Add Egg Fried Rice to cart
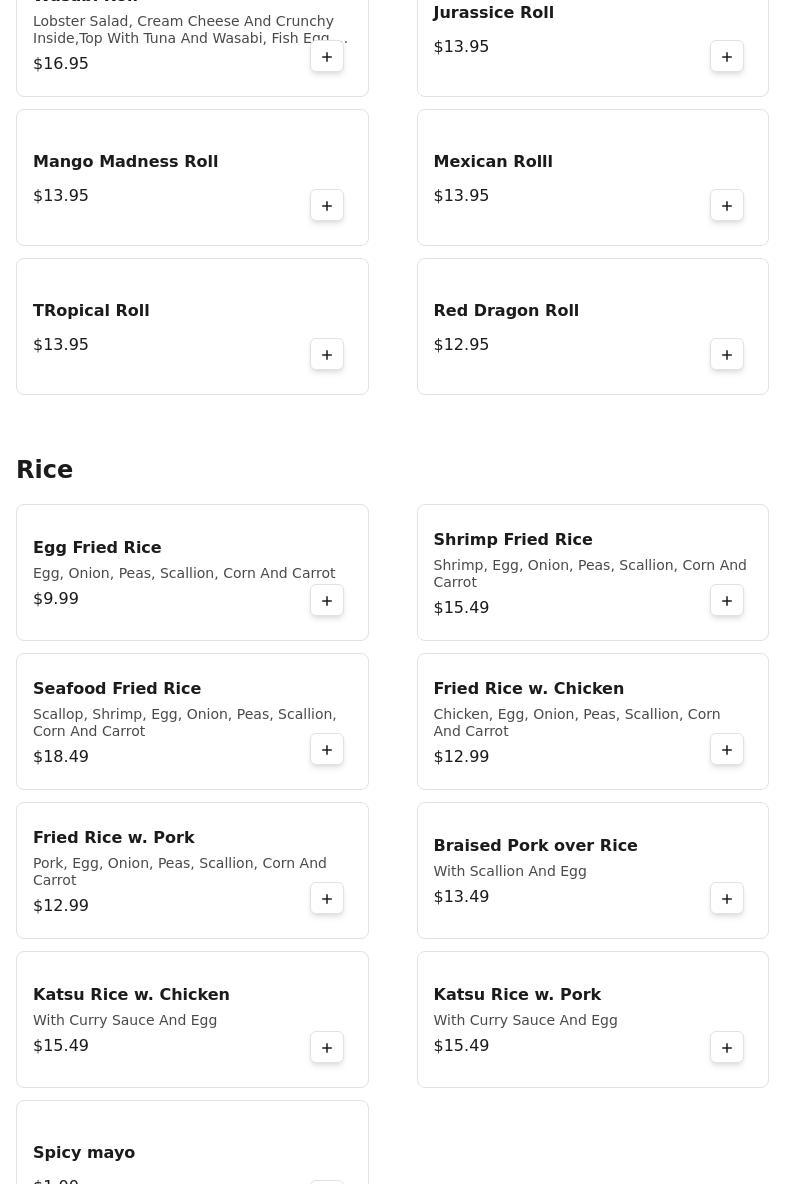 [x=327, y=601]
